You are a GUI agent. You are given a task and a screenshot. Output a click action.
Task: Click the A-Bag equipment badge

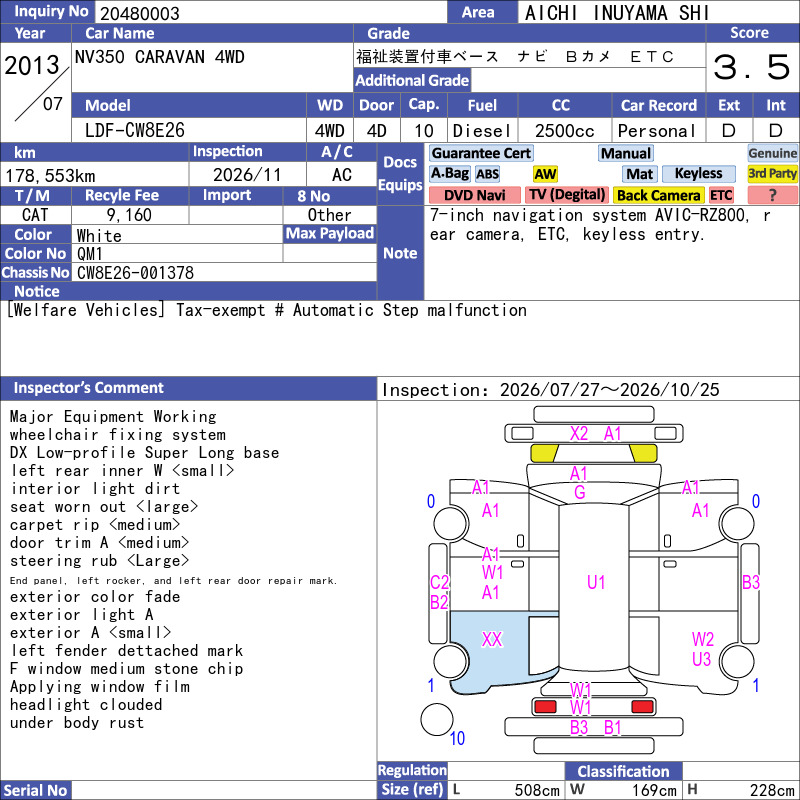pyautogui.click(x=449, y=174)
